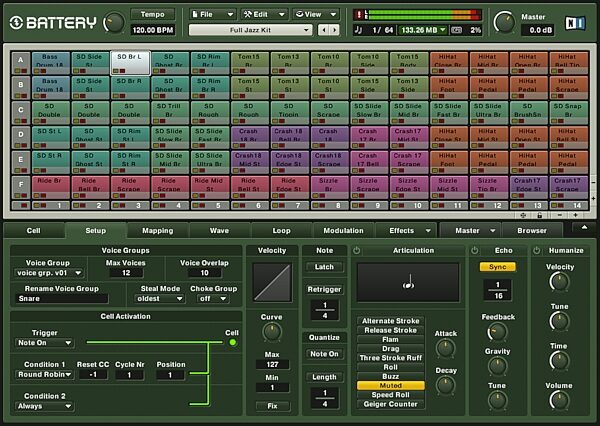This screenshot has width=600, height=426.
Task: Open the Voice Group dropdown
Action: pos(49,273)
